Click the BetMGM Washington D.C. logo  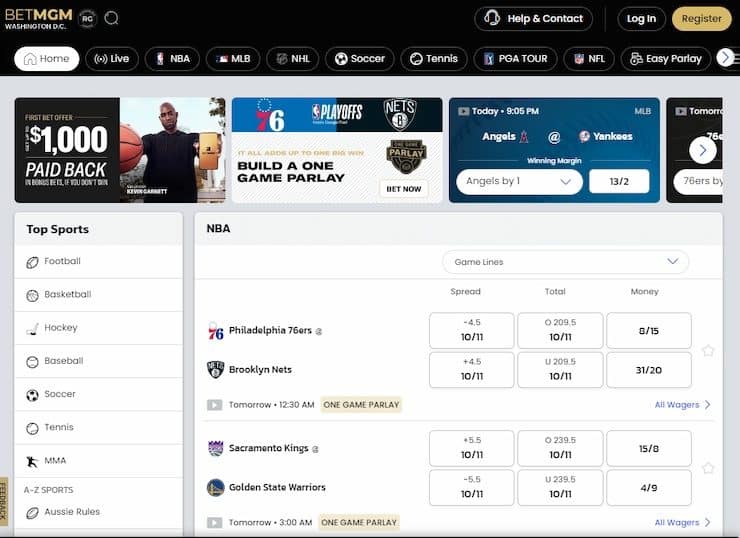click(x=39, y=19)
